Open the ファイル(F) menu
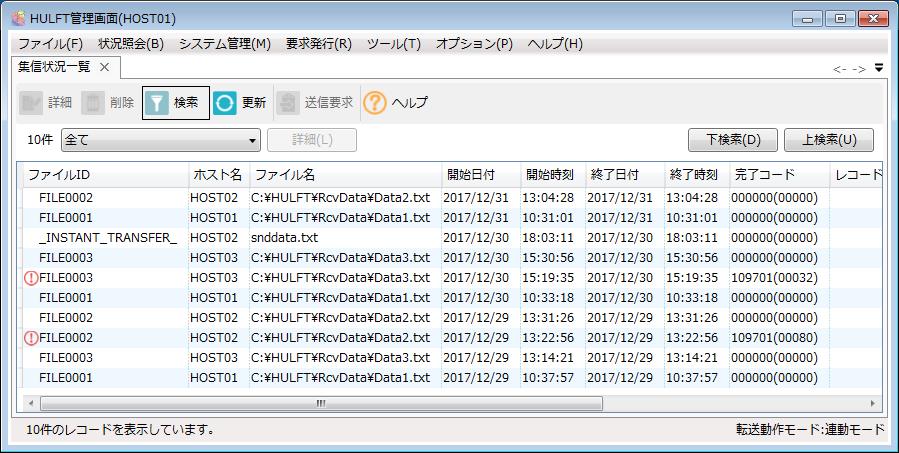The width and height of the screenshot is (899, 453). coord(51,44)
